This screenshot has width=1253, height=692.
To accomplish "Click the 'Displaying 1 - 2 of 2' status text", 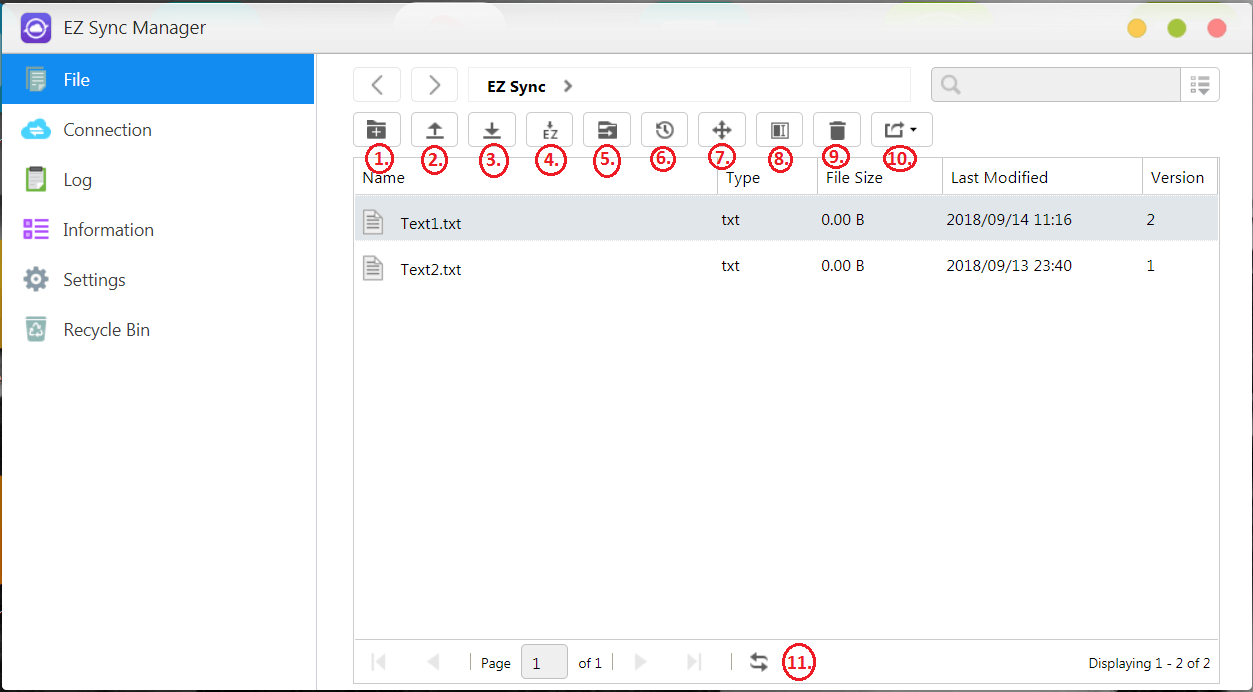I will coord(1149,663).
